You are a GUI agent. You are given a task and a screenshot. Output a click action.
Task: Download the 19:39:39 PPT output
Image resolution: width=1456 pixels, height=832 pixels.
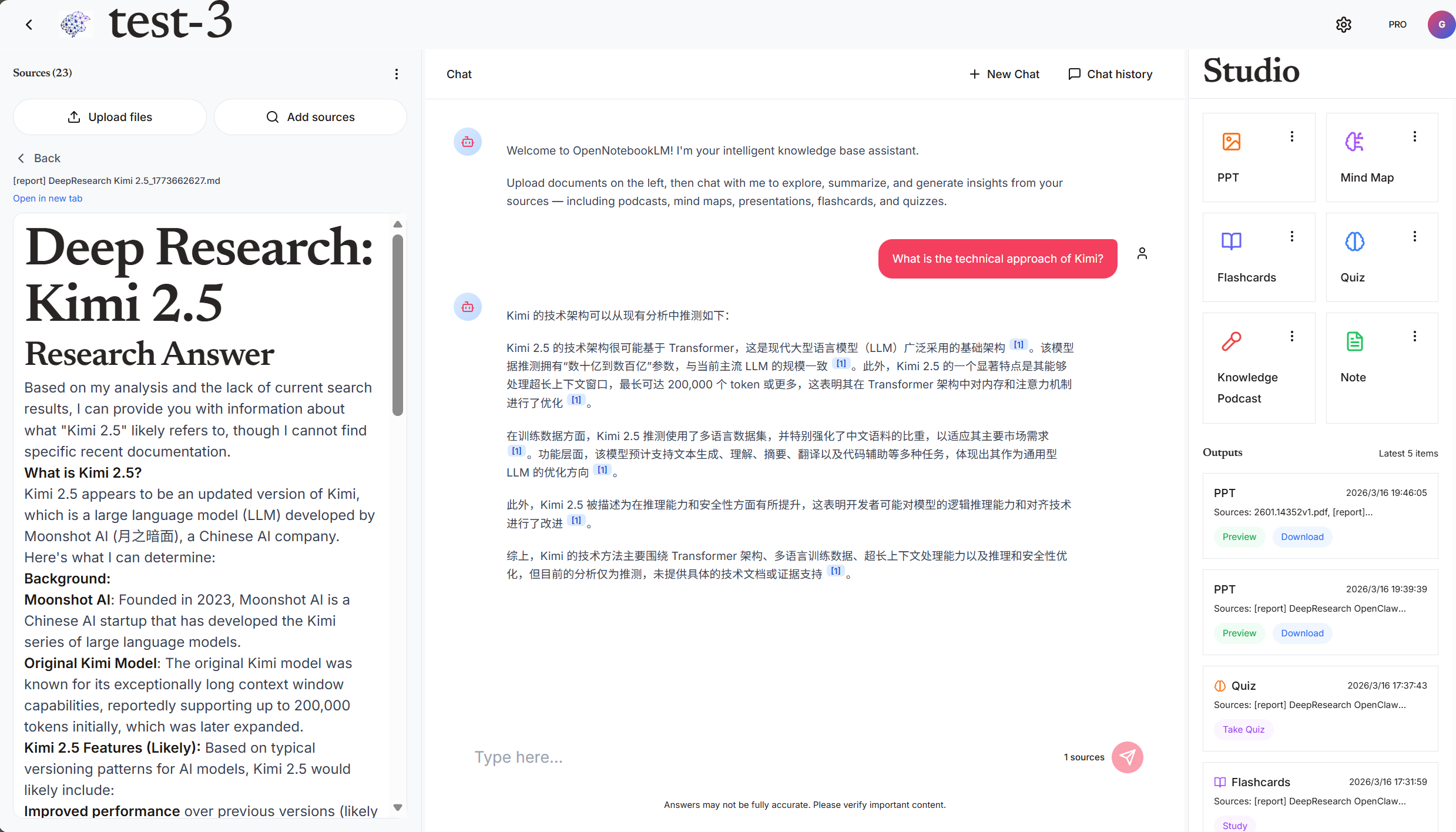1302,633
